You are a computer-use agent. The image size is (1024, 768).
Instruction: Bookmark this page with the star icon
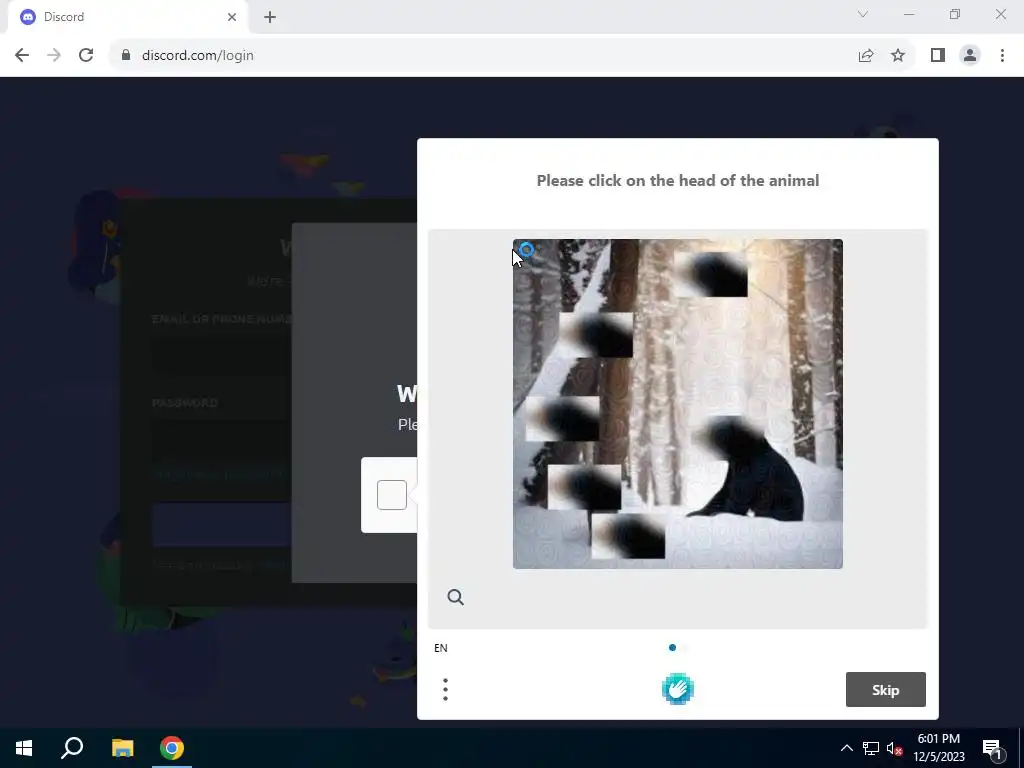tap(898, 56)
